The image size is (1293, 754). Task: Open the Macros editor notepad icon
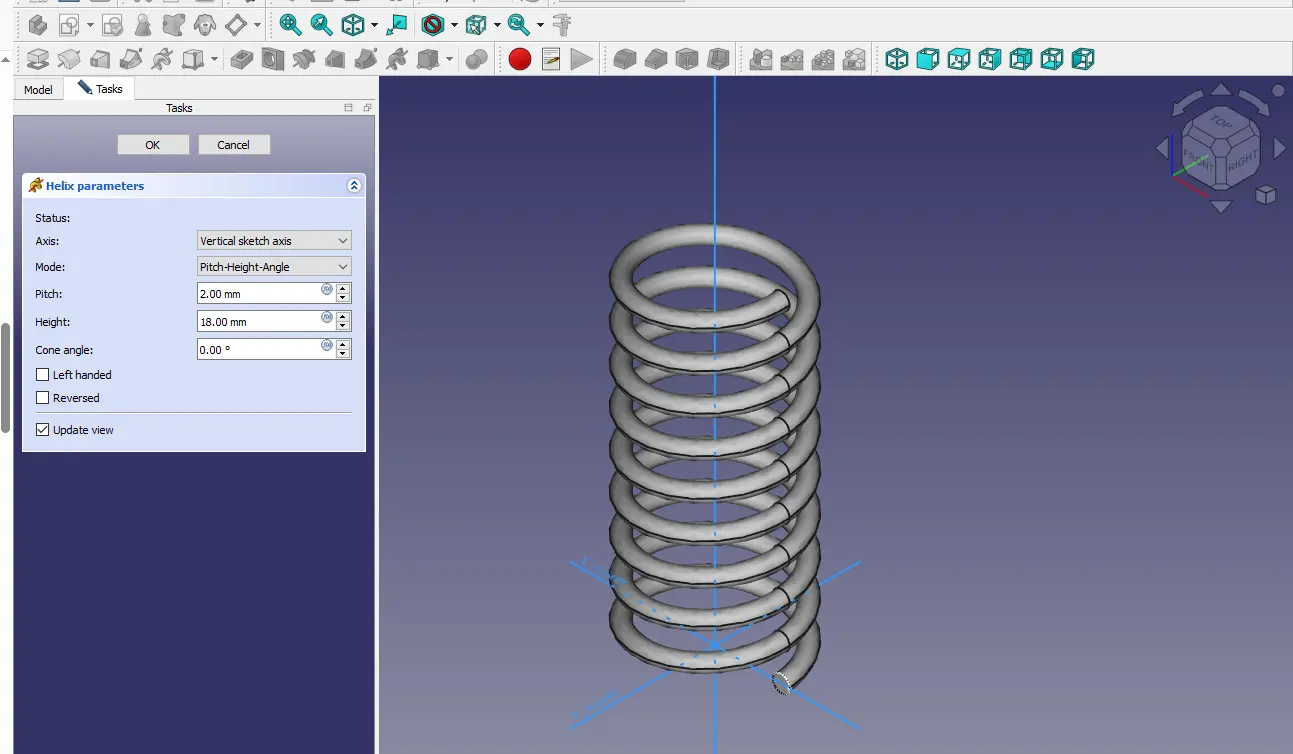[551, 60]
